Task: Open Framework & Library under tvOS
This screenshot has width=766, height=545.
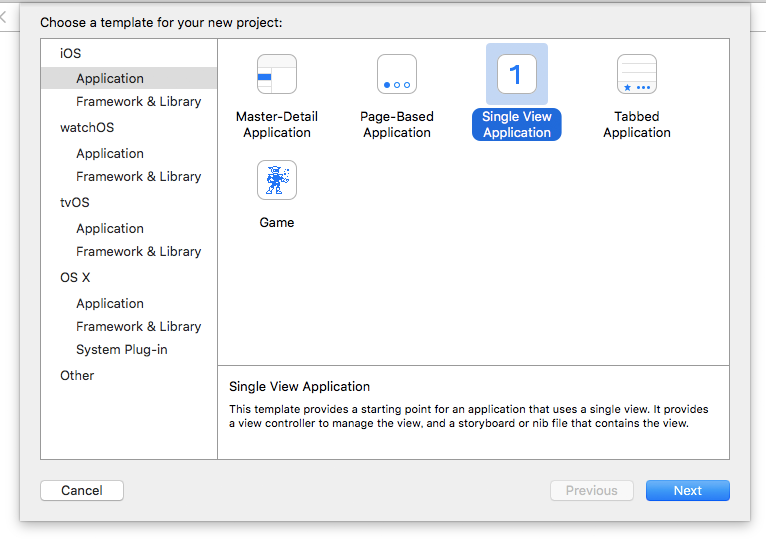Action: (x=138, y=252)
